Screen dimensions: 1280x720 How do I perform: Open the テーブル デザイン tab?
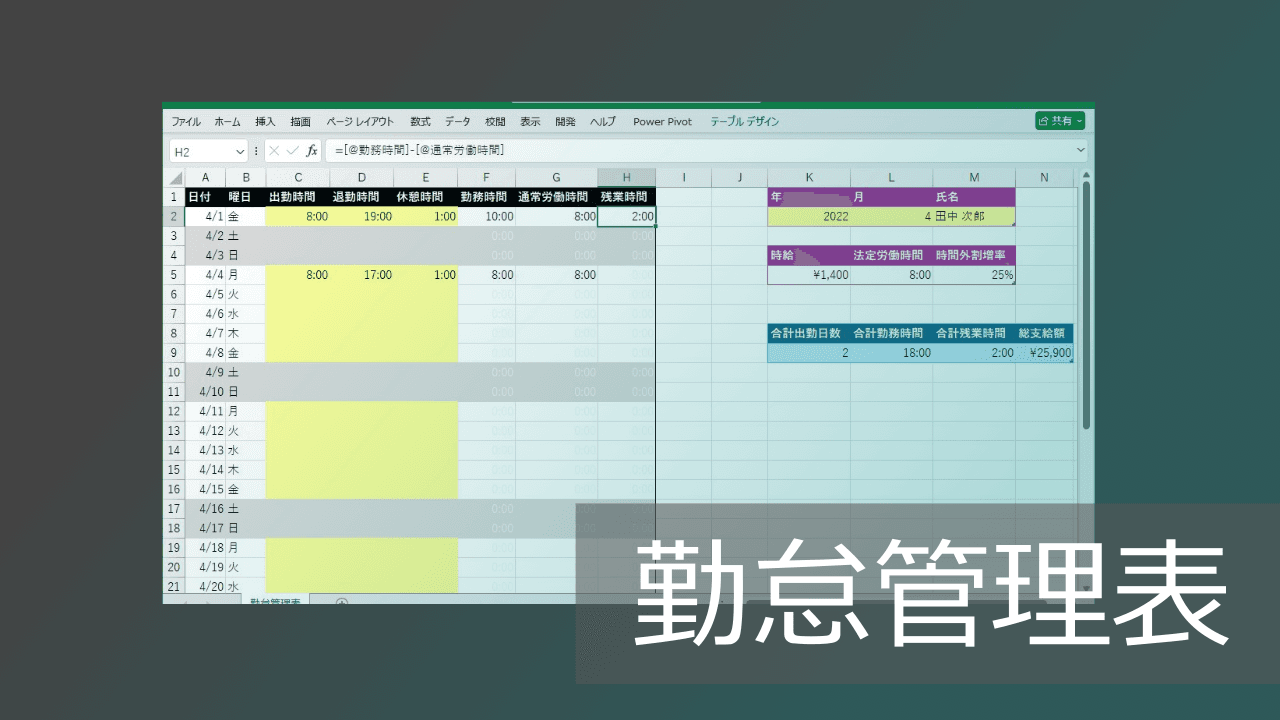[744, 122]
